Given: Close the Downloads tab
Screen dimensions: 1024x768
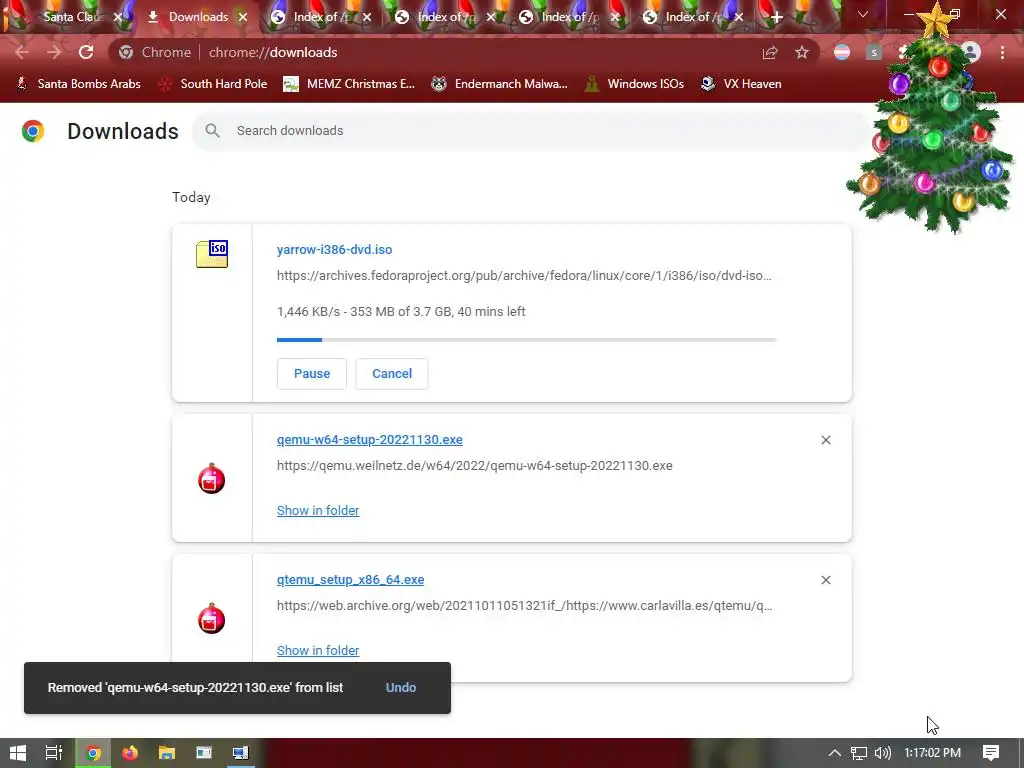Looking at the screenshot, I should tap(243, 17).
